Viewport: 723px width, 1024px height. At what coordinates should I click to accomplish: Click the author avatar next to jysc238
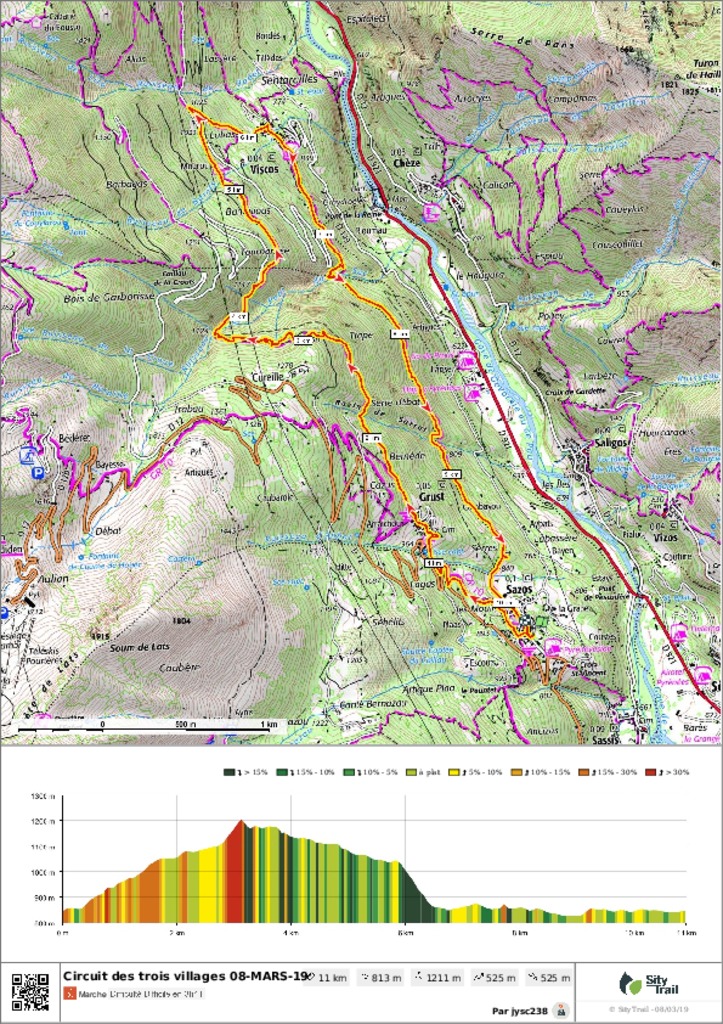(x=560, y=1010)
